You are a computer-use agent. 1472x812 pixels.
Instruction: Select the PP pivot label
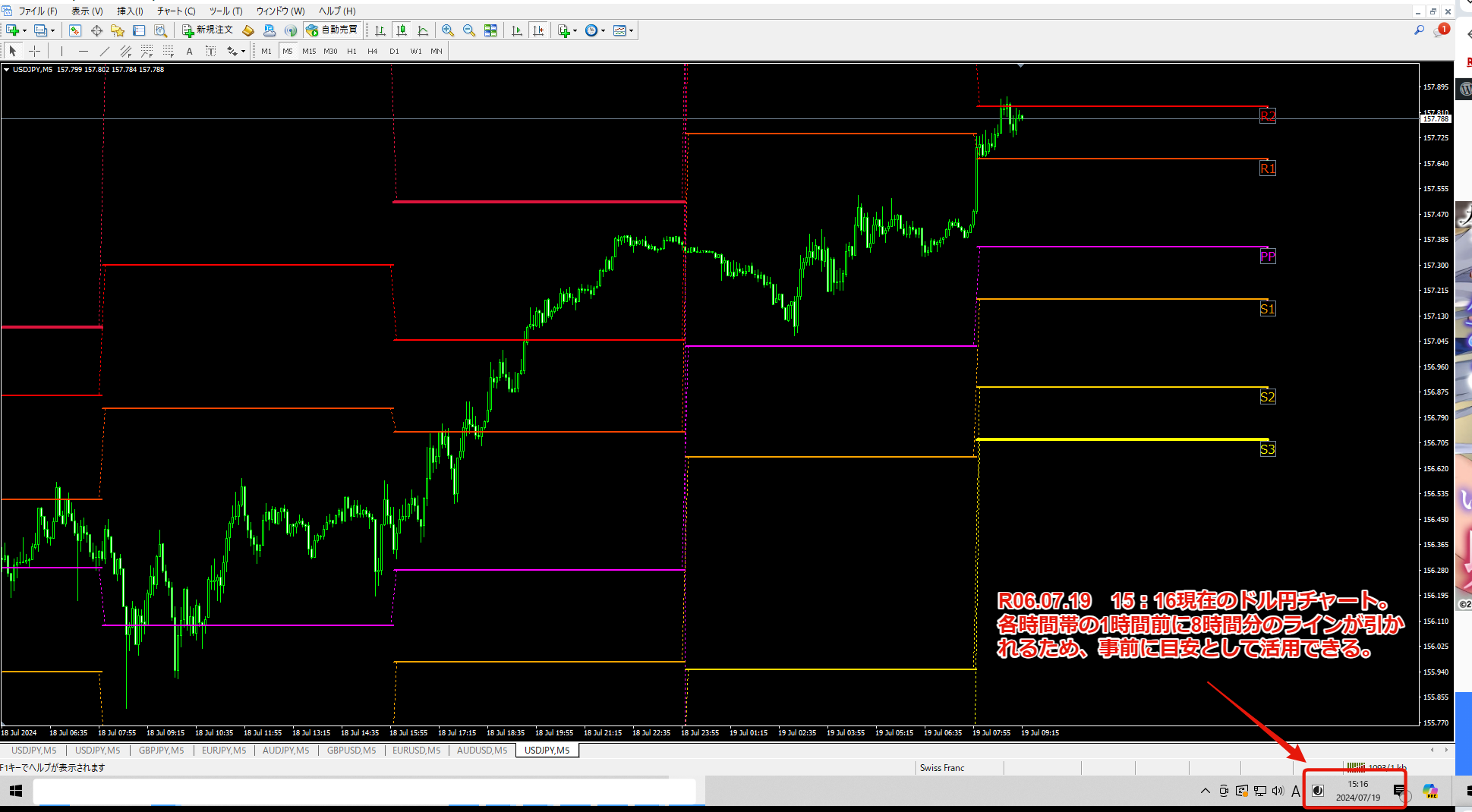1268,257
